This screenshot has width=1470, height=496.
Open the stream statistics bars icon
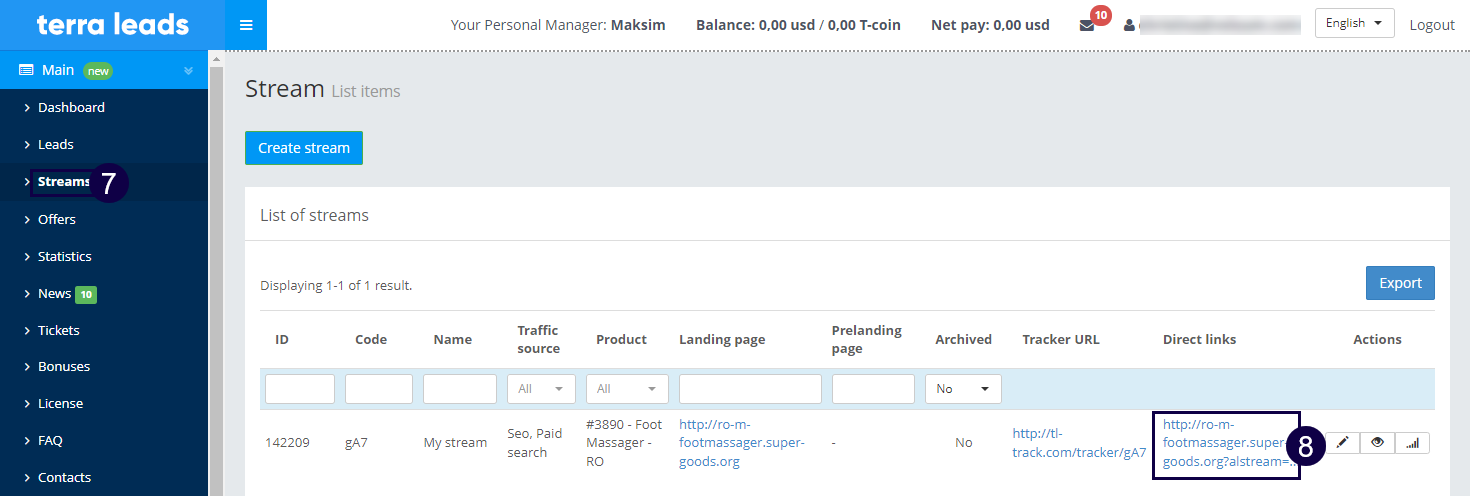[1412, 442]
